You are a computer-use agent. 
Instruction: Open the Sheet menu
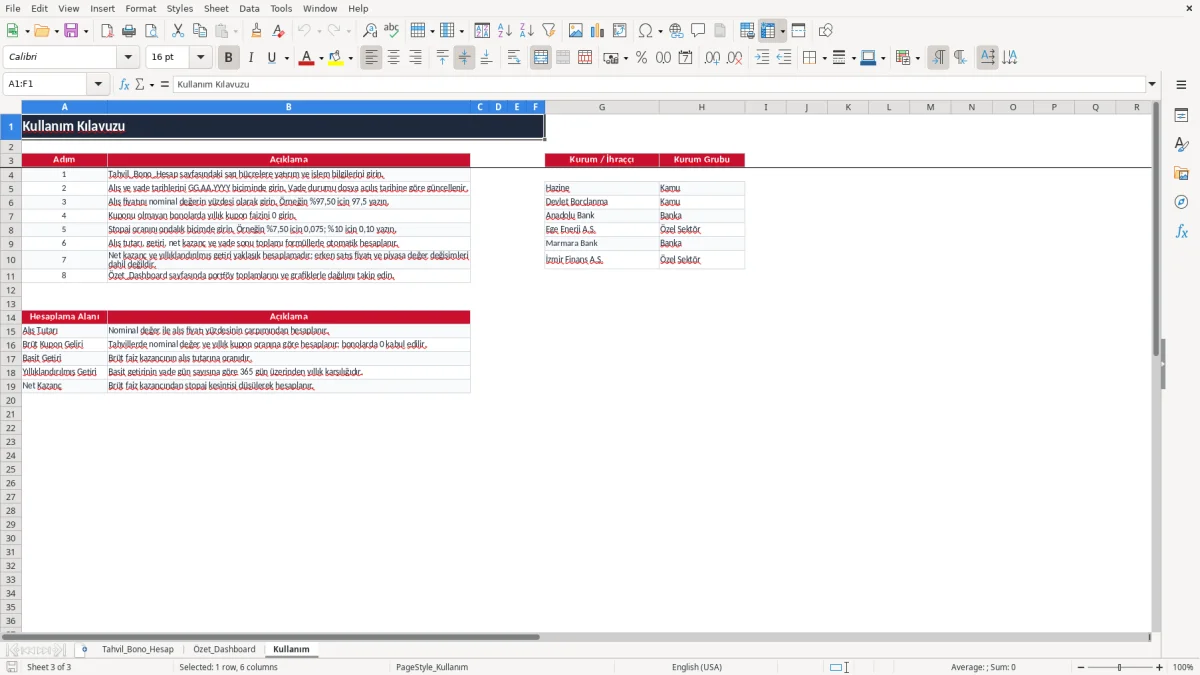pos(216,8)
